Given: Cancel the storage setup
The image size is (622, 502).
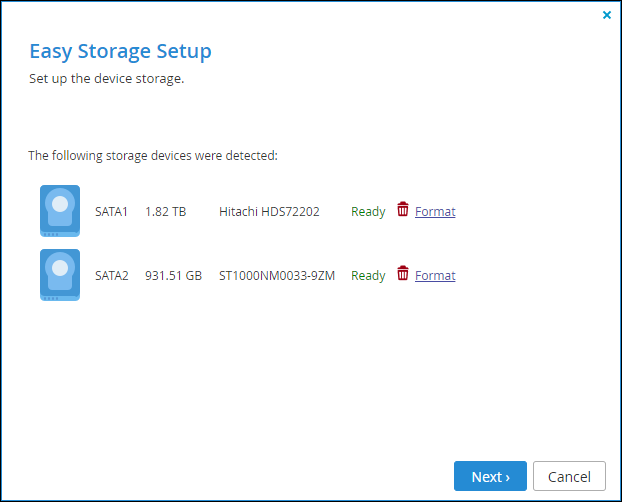Looking at the screenshot, I should click(x=569, y=476).
